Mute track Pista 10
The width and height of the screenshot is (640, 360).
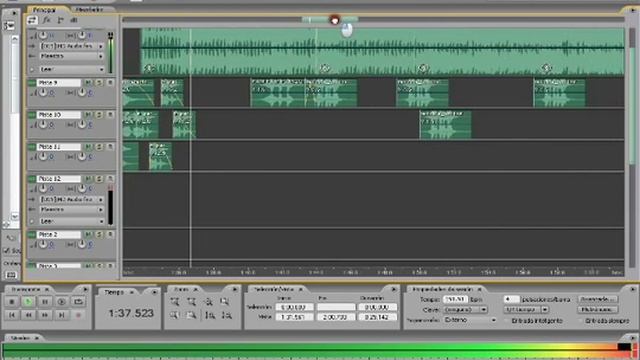(88, 115)
